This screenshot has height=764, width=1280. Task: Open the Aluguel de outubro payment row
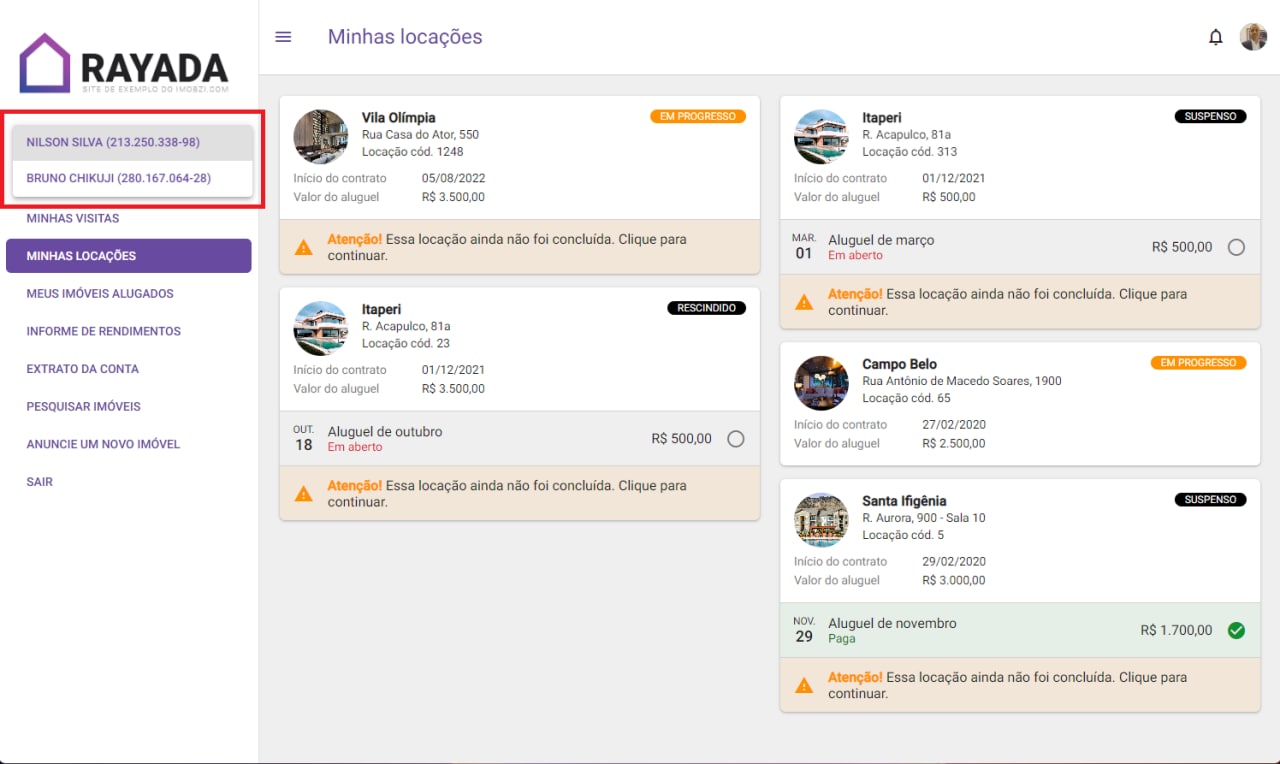[520, 439]
